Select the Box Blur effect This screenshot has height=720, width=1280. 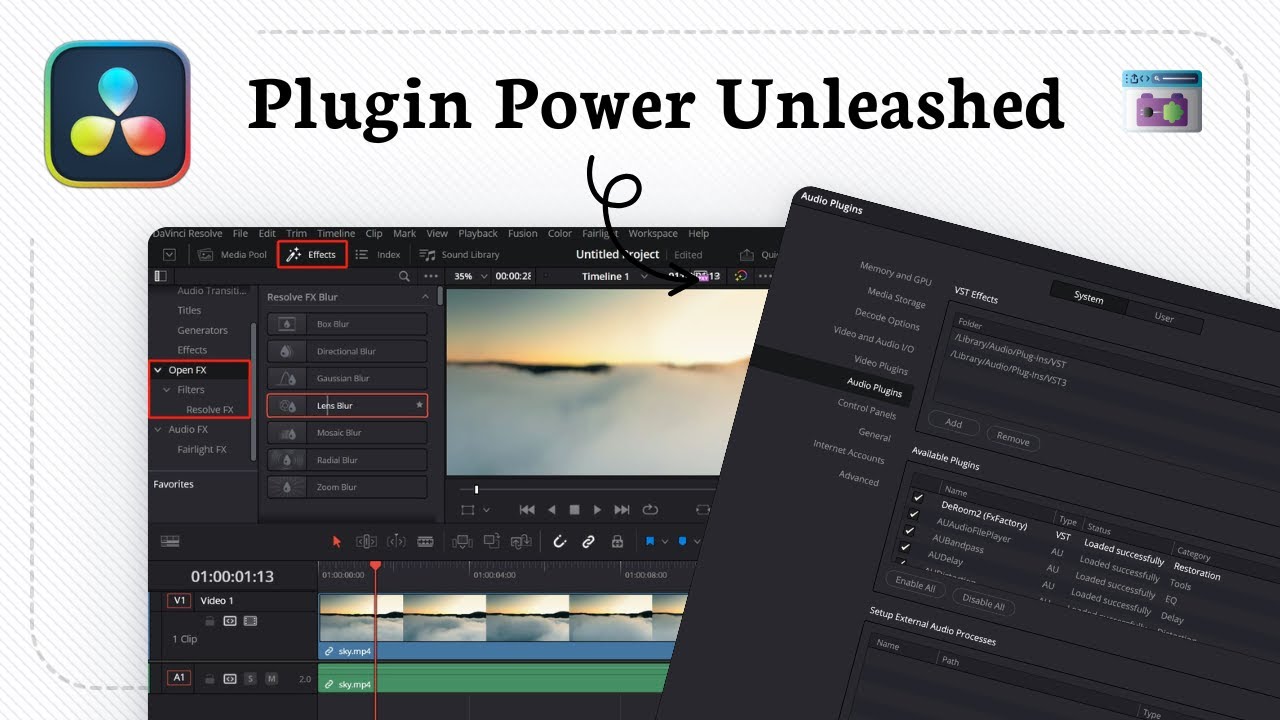click(346, 324)
